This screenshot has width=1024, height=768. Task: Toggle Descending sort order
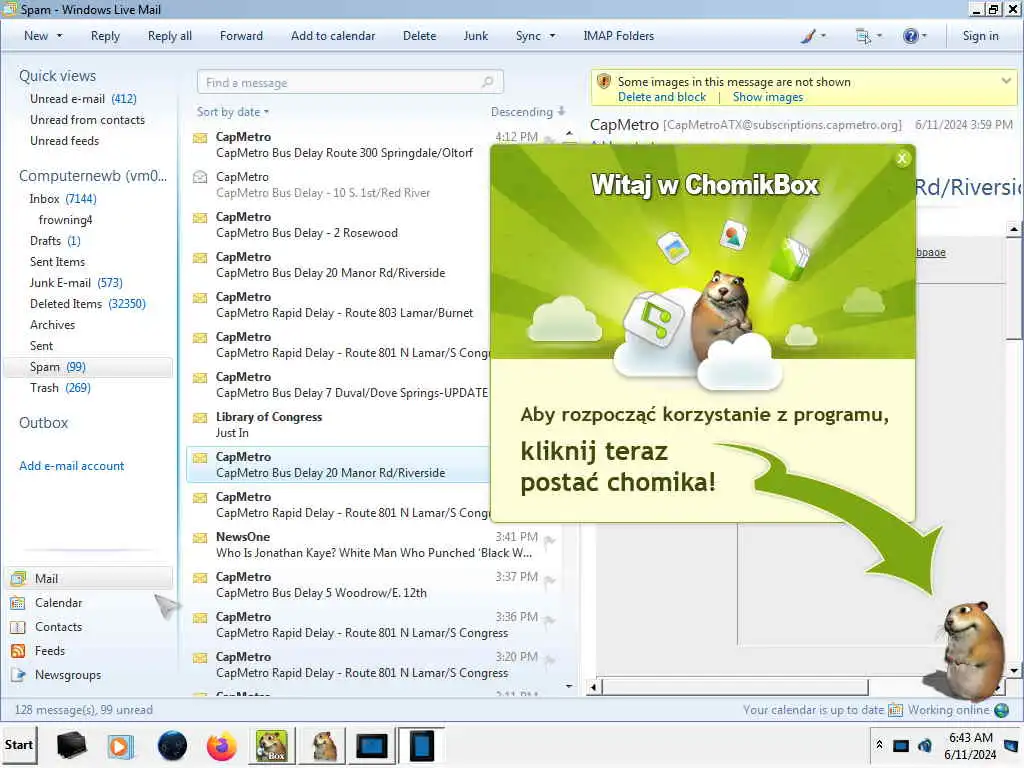coord(528,112)
